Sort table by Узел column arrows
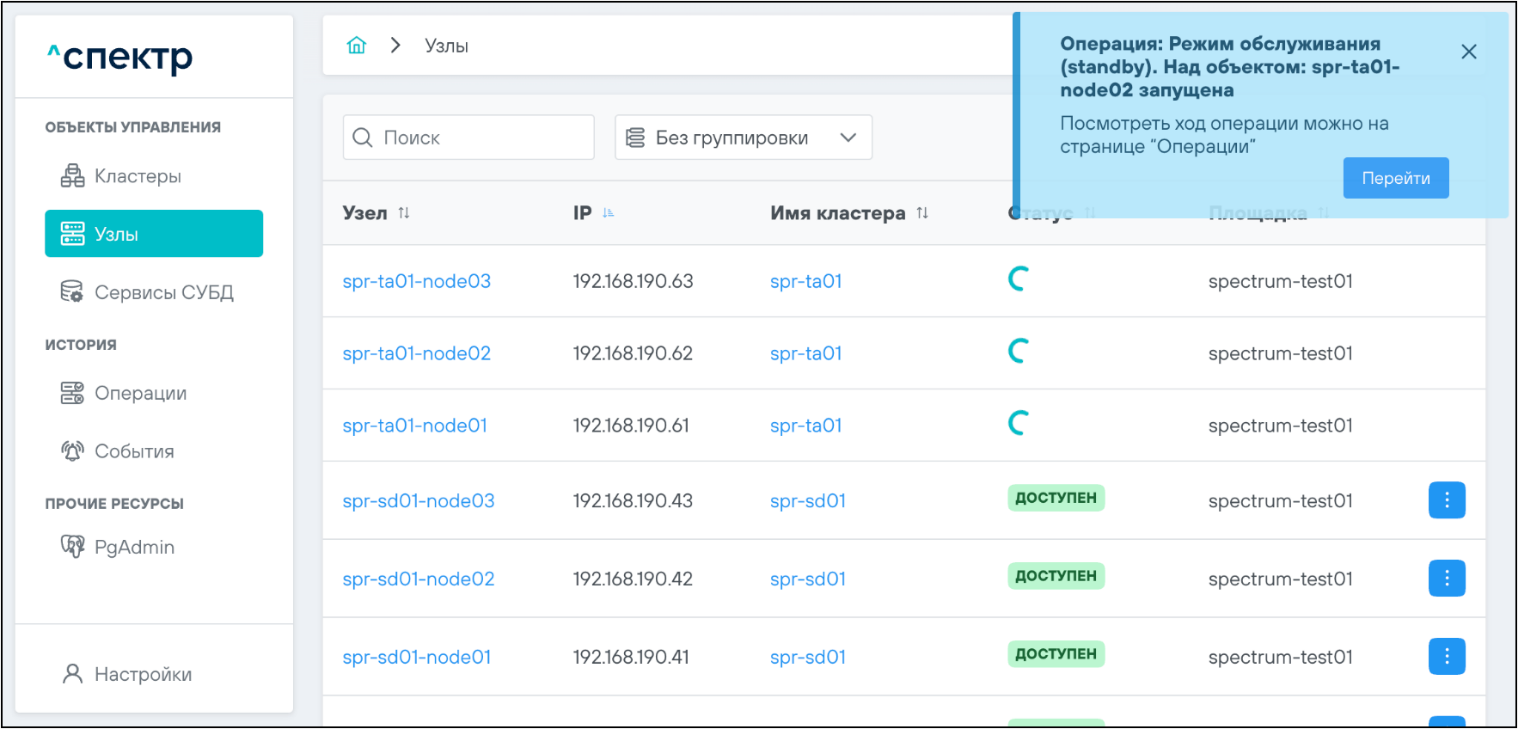Screen dimensions: 1518x729 [404, 214]
